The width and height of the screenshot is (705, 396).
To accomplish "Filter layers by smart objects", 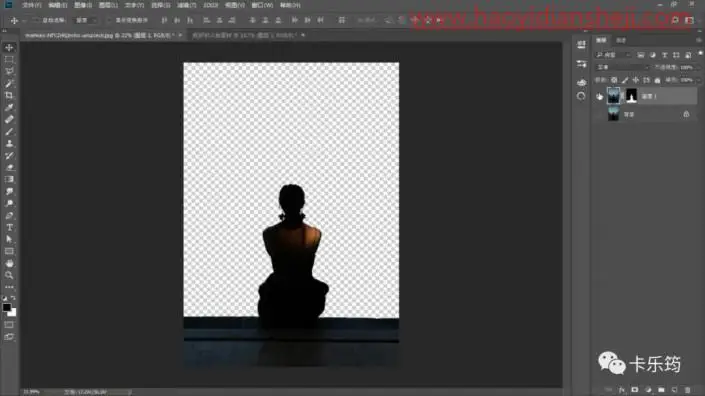I will 688,55.
